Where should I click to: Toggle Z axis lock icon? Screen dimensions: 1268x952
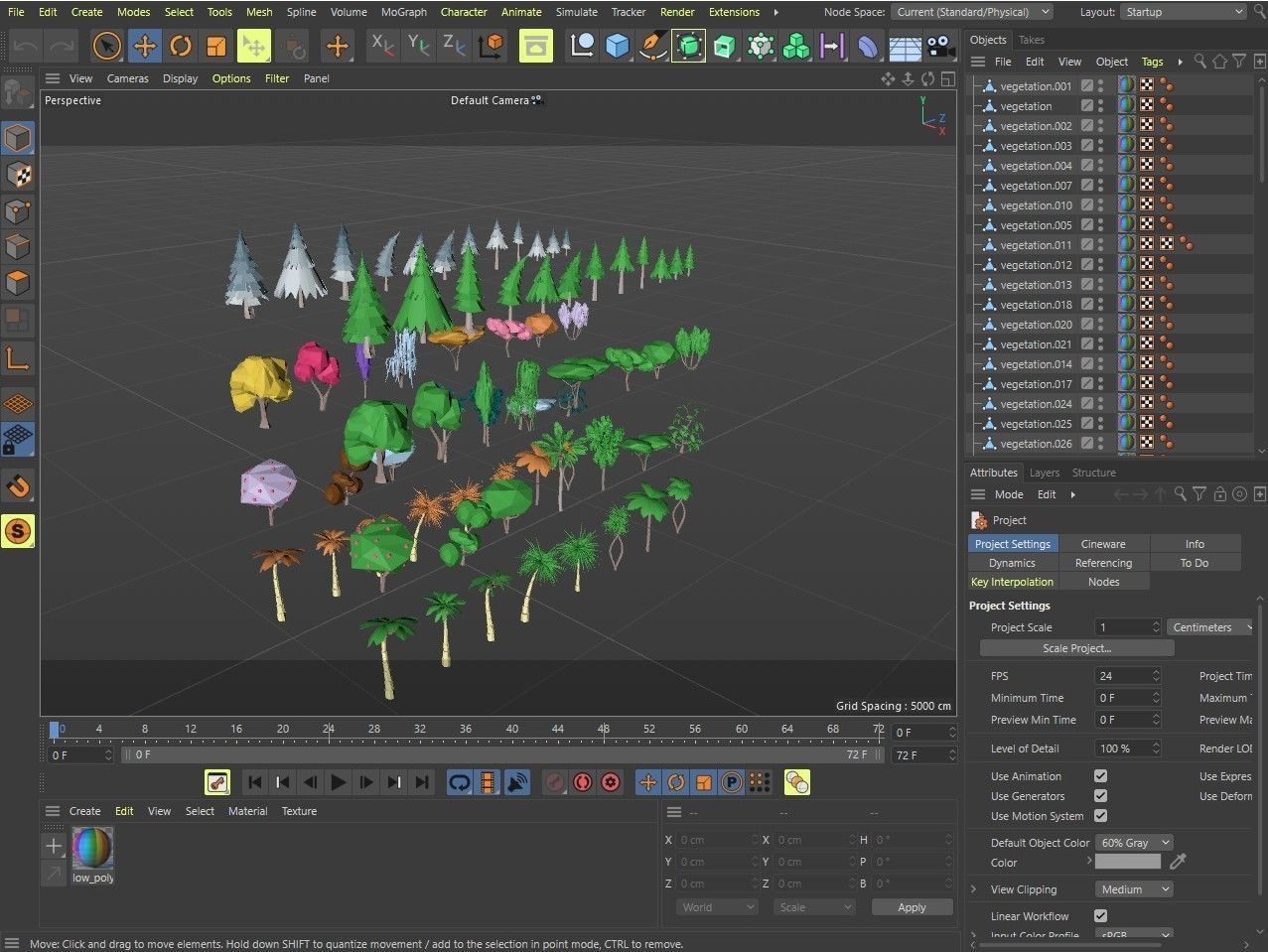coord(454,46)
